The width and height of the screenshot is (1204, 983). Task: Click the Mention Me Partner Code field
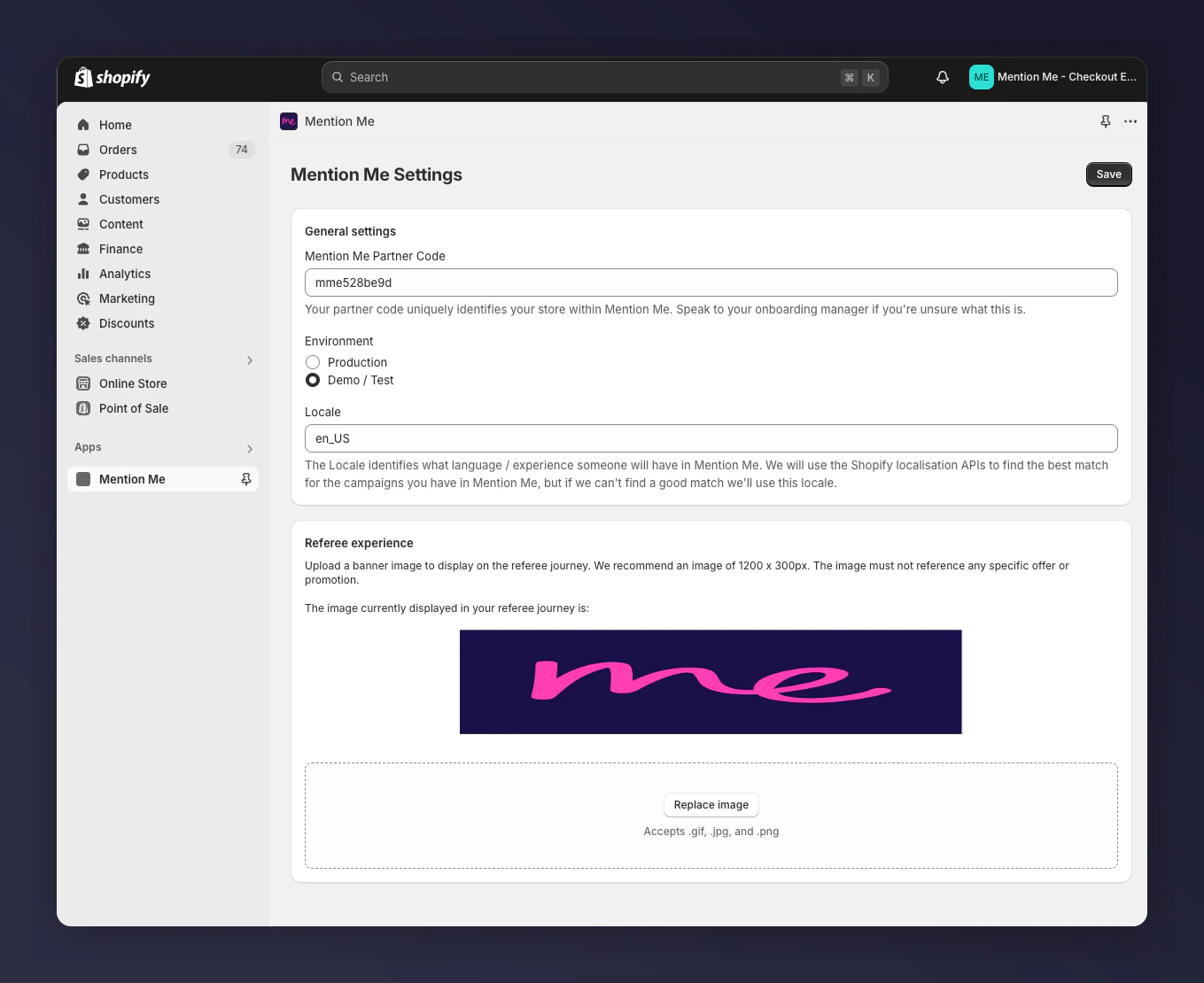(x=711, y=283)
